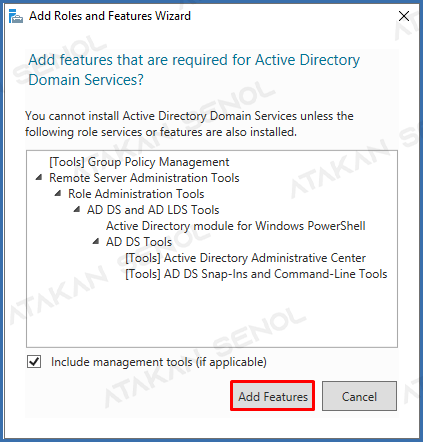Click the wizard icon in the title bar
The width and height of the screenshot is (423, 442).
coord(16,16)
